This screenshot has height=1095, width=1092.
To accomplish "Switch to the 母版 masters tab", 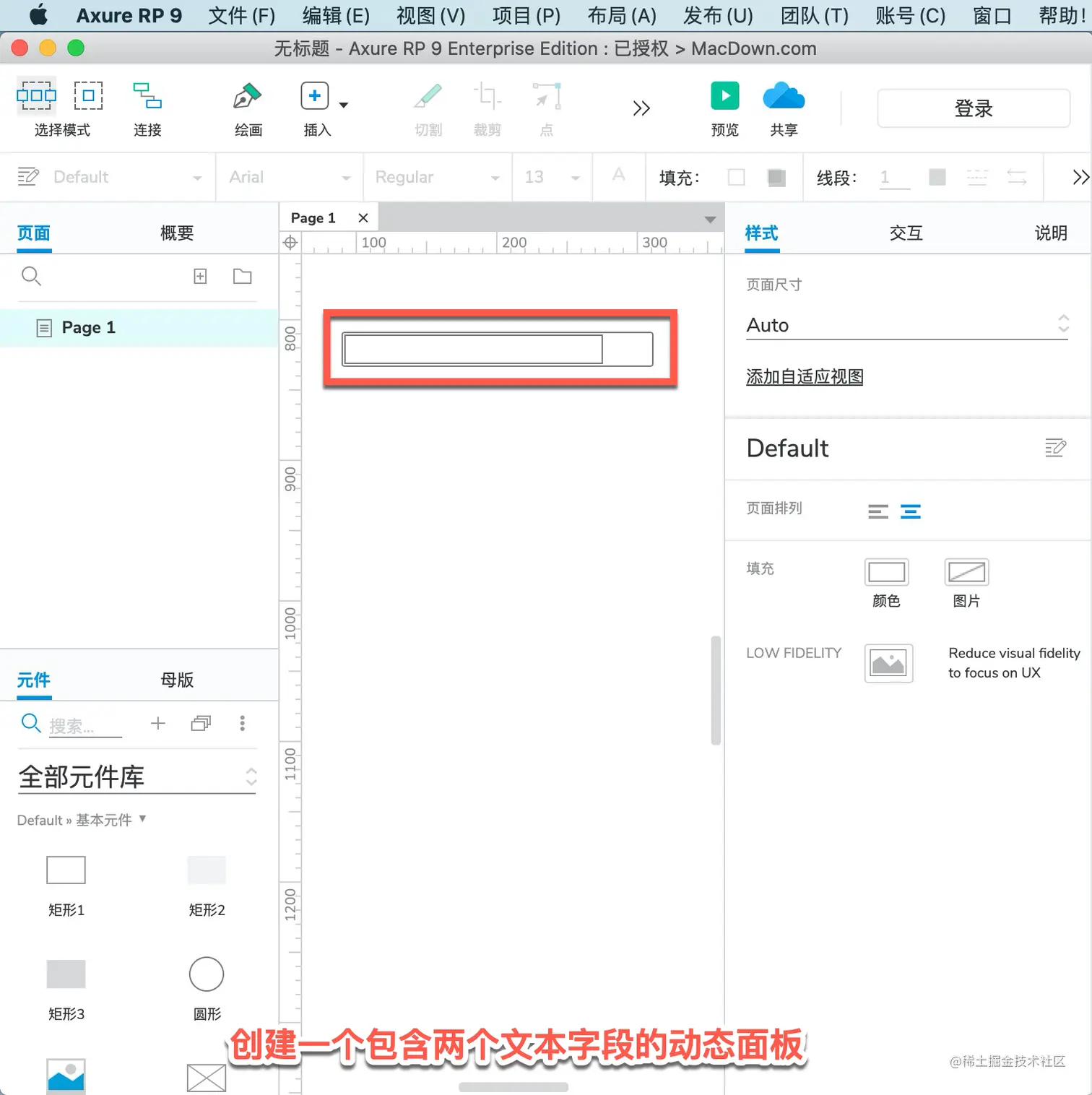I will (x=177, y=680).
